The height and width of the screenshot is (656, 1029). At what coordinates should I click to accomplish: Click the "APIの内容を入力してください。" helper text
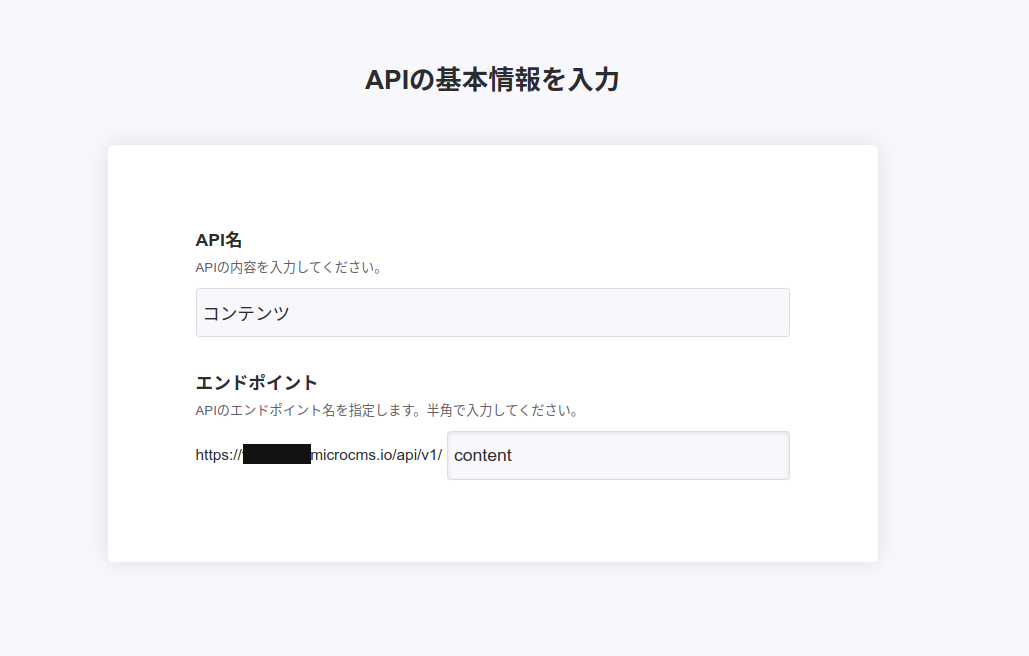tap(289, 268)
